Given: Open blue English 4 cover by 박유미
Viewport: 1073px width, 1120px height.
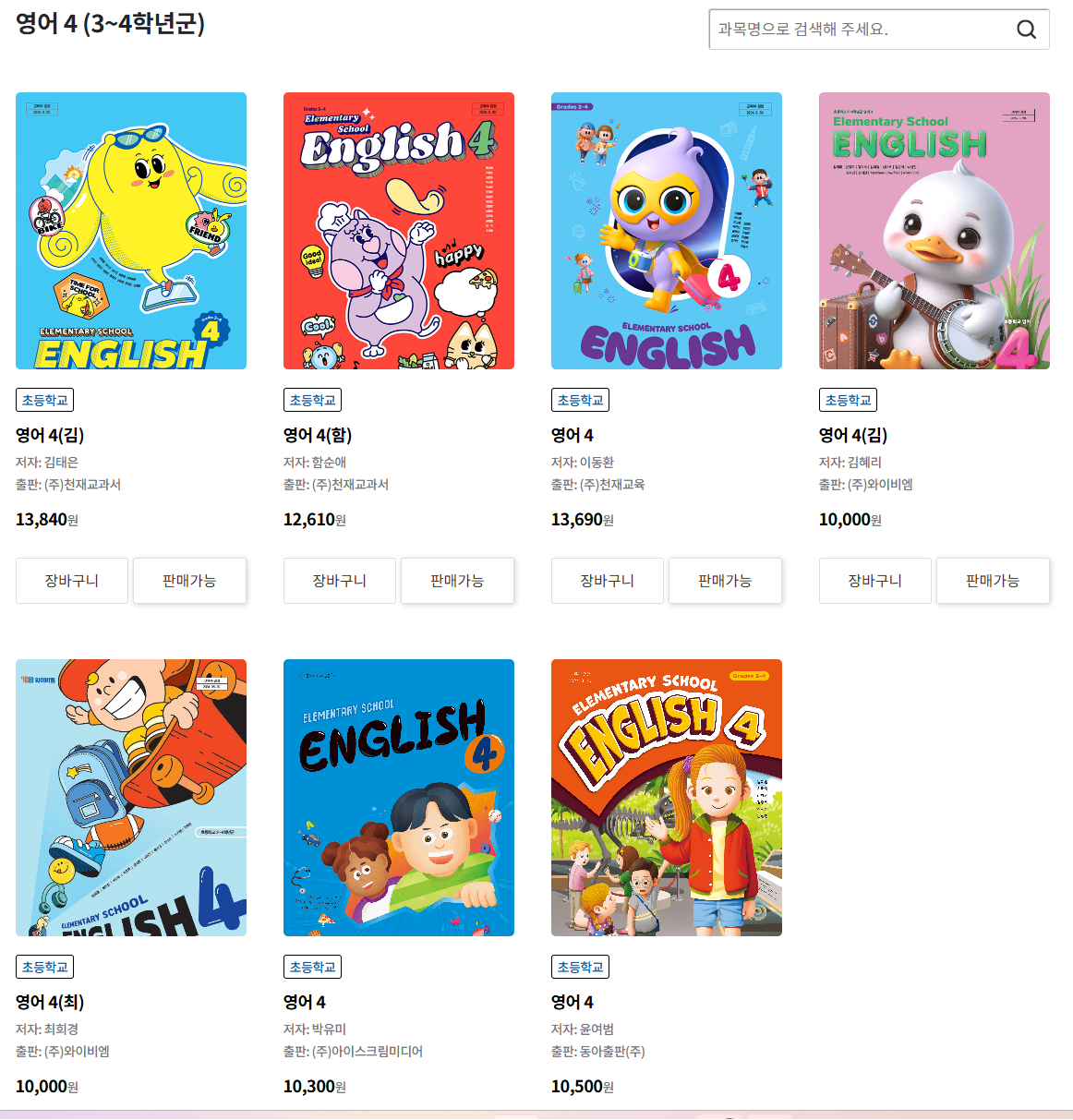Looking at the screenshot, I should pyautogui.click(x=399, y=798).
